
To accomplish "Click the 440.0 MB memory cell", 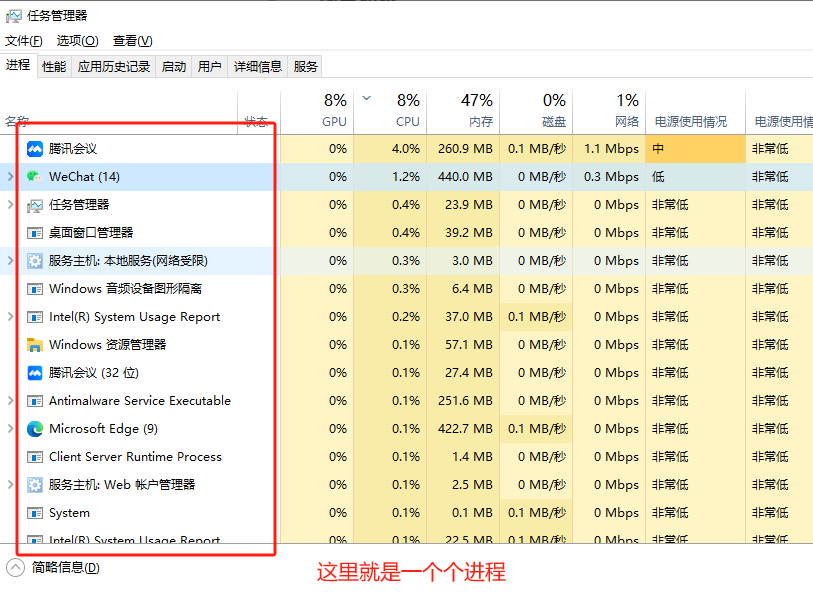I will point(463,177).
